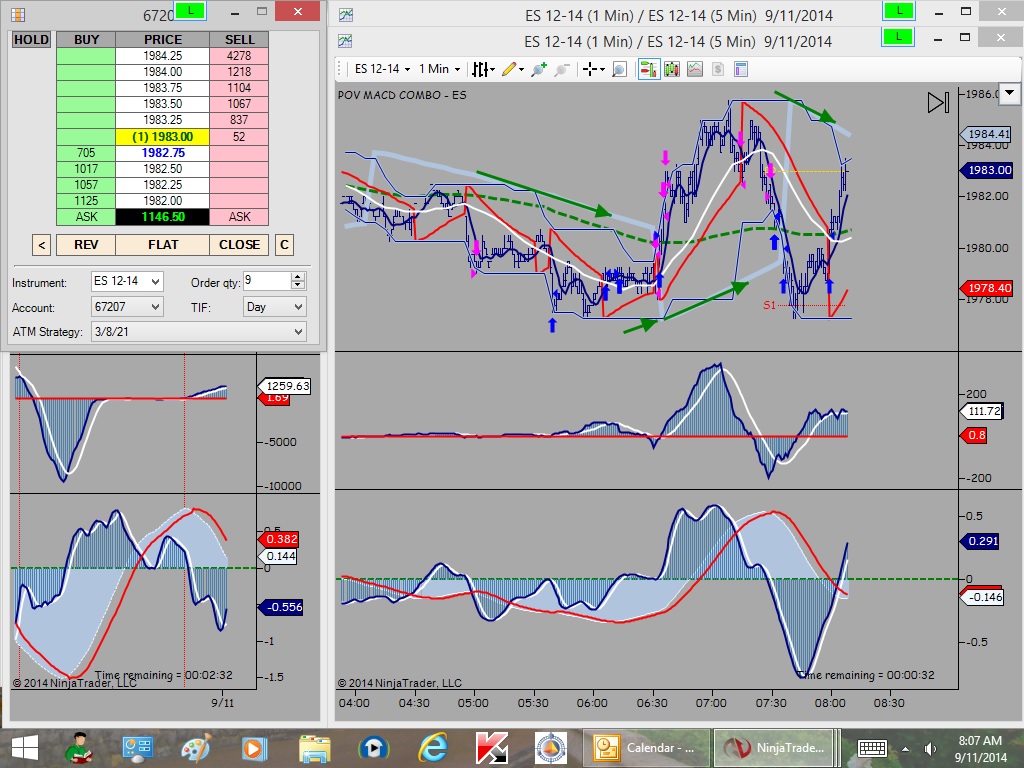Click the chart icon in lower title bar

click(345, 41)
